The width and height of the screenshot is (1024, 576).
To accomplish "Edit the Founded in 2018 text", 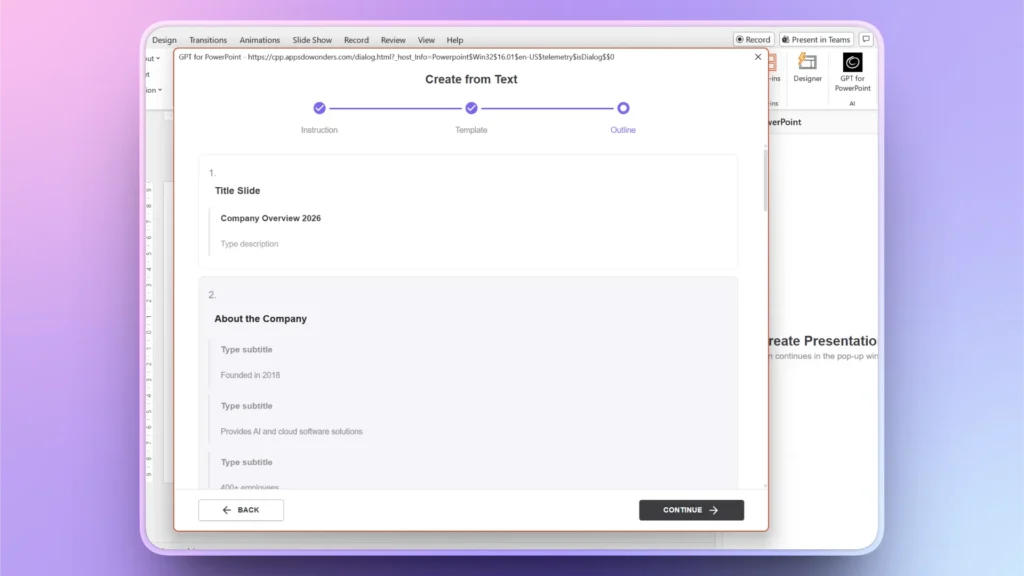I will click(x=250, y=375).
